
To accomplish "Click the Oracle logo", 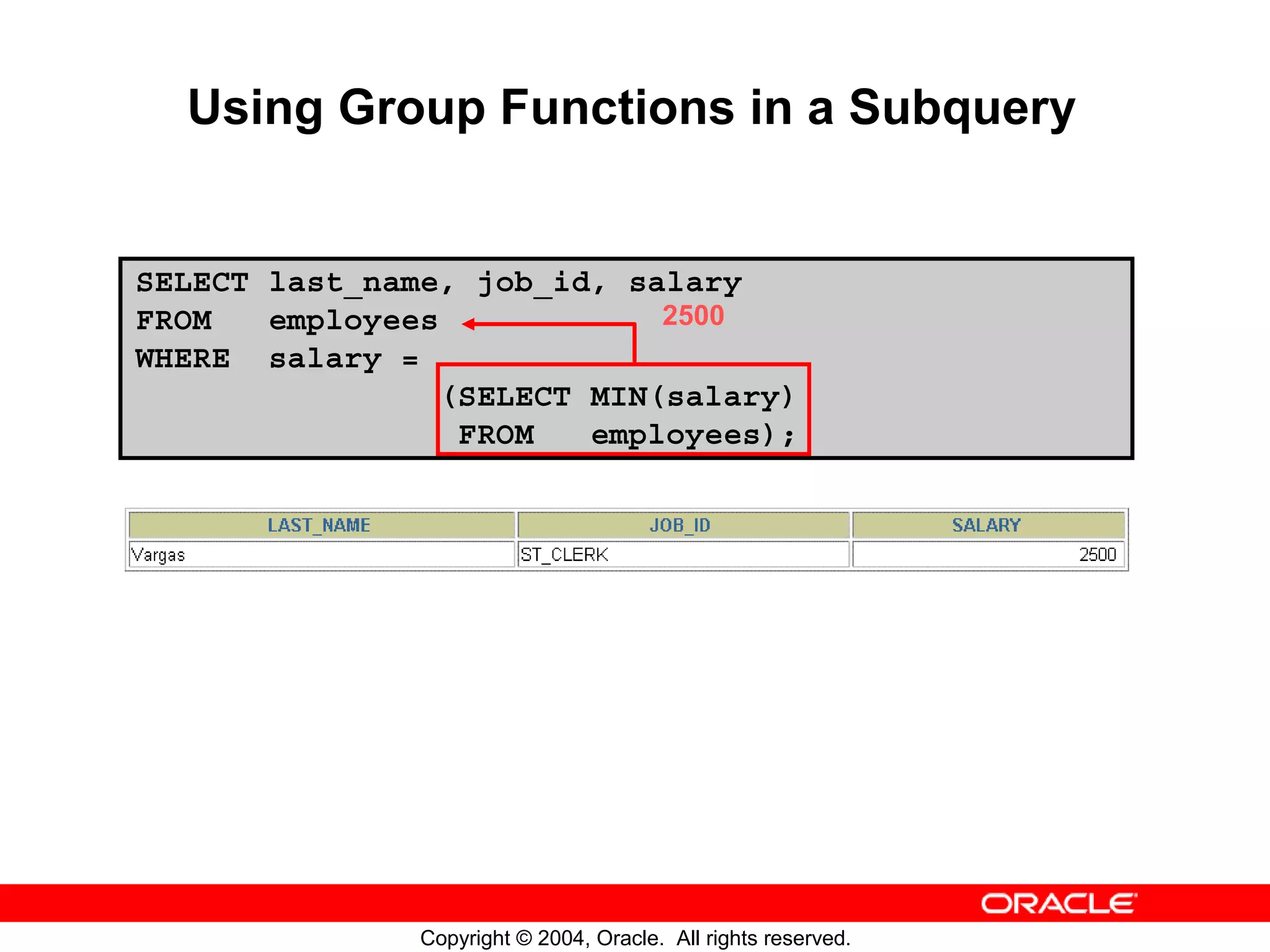I will (1059, 903).
